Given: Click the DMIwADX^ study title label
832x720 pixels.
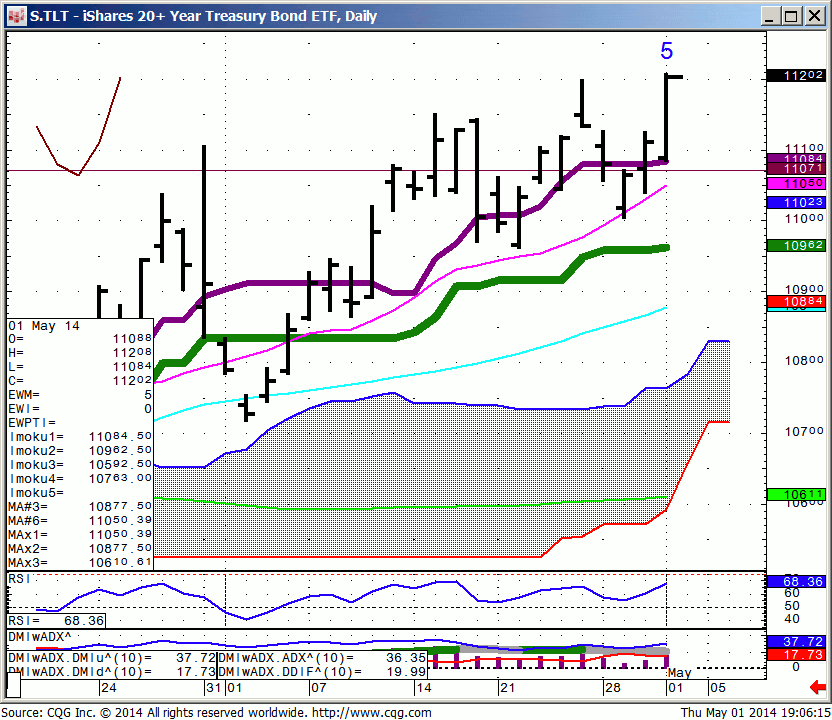Looking at the screenshot, I should (40, 637).
